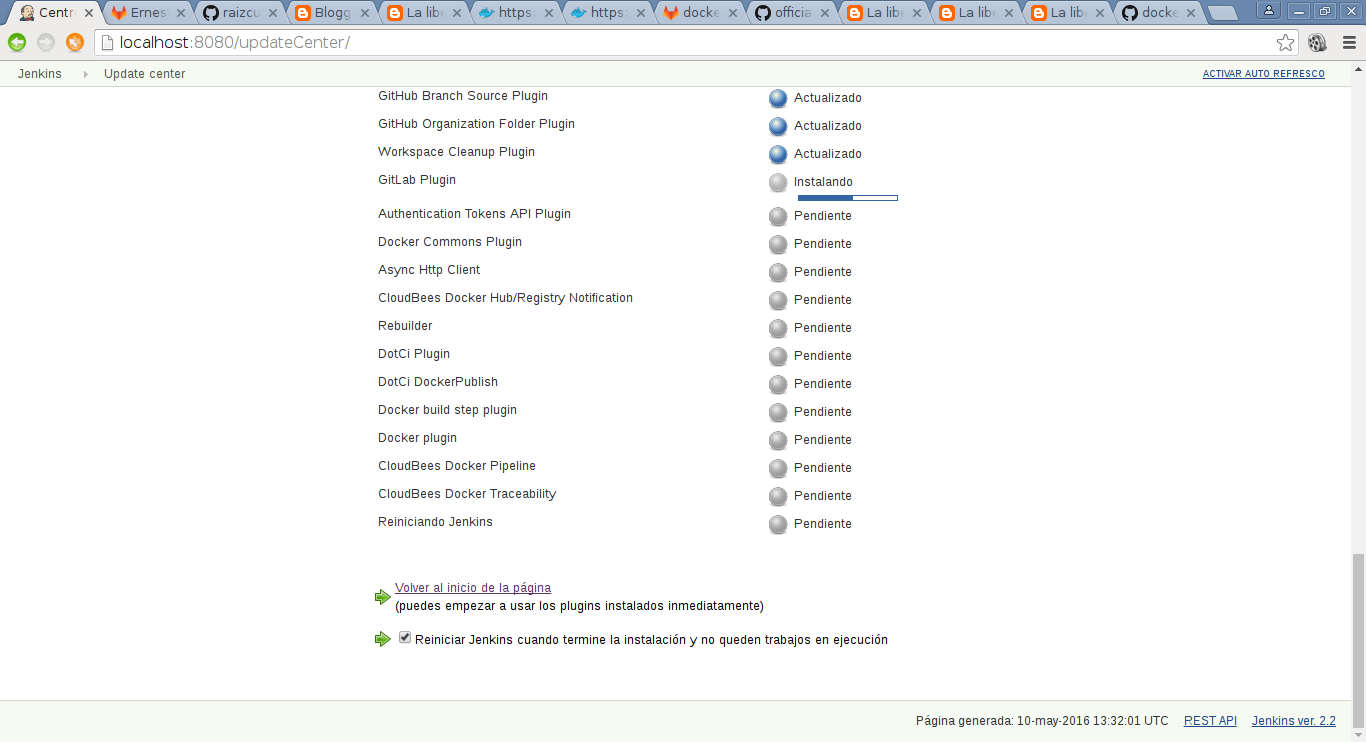Click the film reel extension icon
This screenshot has width=1366, height=742.
(x=1317, y=43)
